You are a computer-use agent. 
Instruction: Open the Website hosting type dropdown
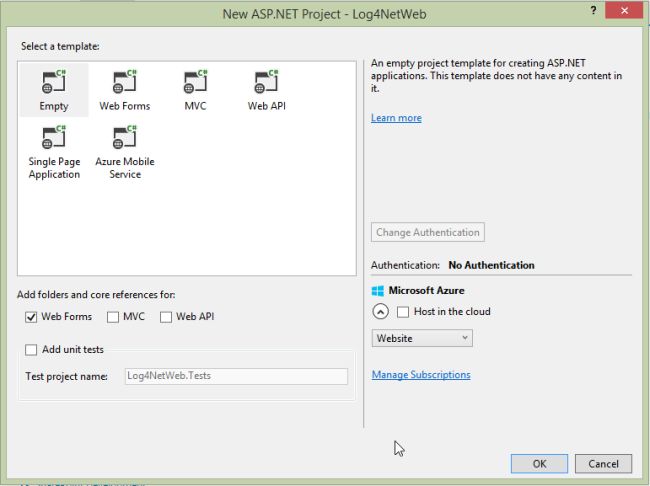click(422, 338)
